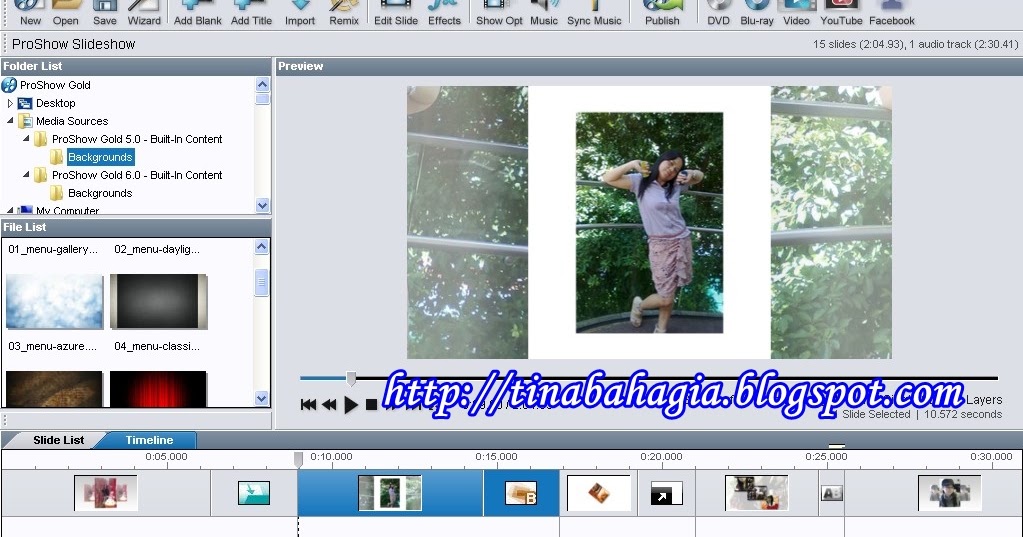The image size is (1023, 537).
Task: Open Edit Slide options
Action: coord(395,13)
